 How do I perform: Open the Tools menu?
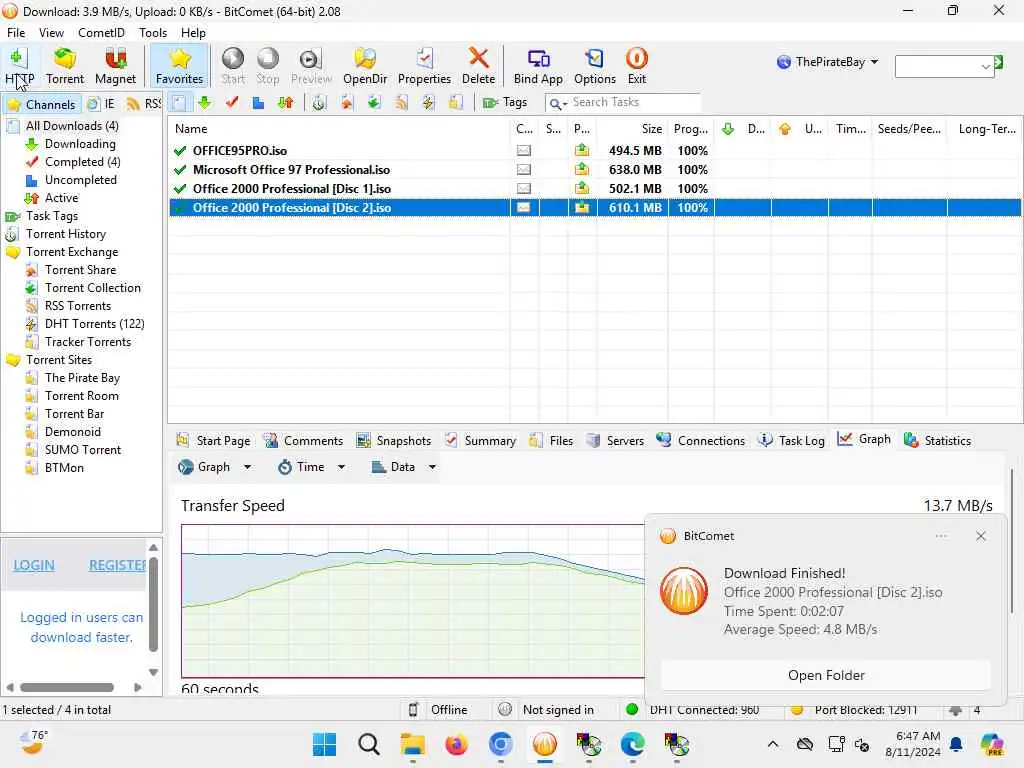[x=153, y=33]
